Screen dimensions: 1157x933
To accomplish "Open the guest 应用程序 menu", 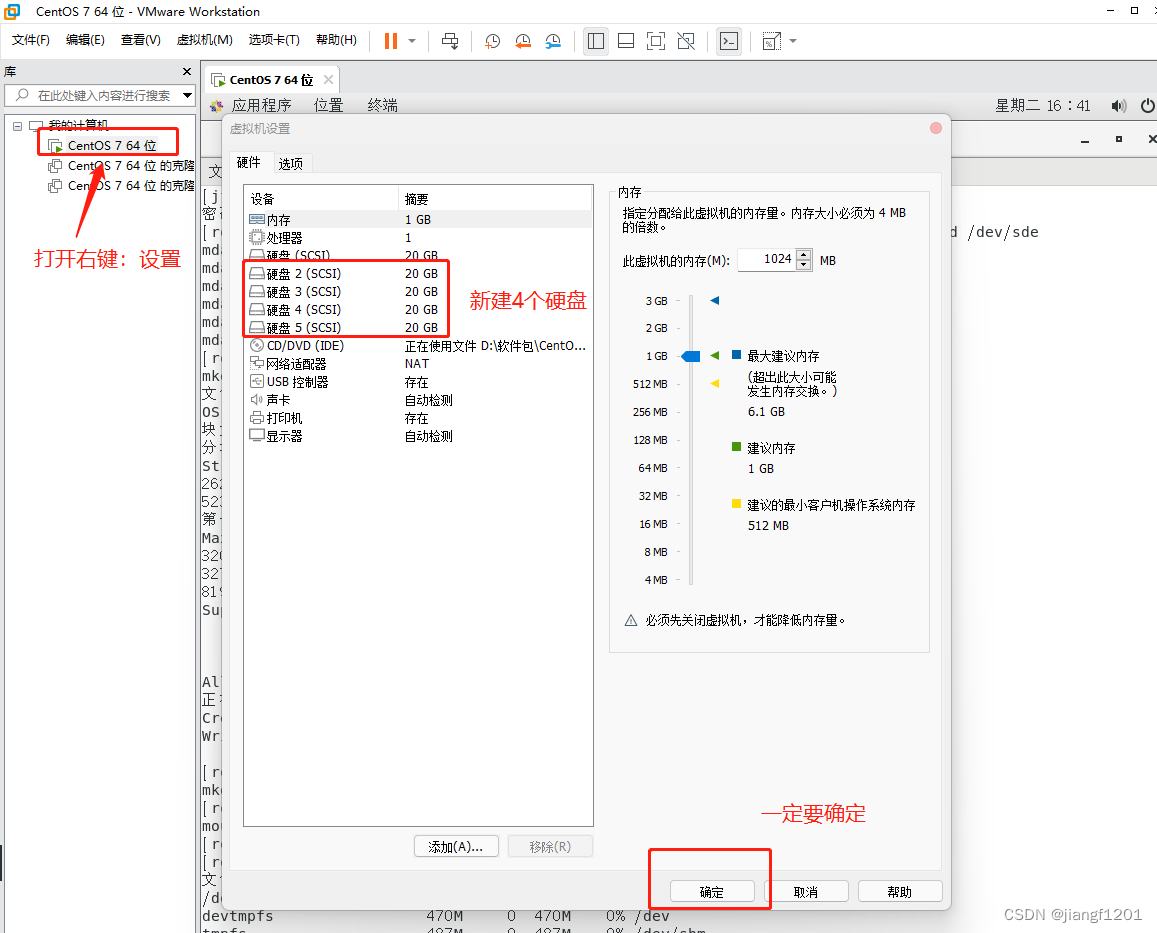I will click(x=261, y=106).
